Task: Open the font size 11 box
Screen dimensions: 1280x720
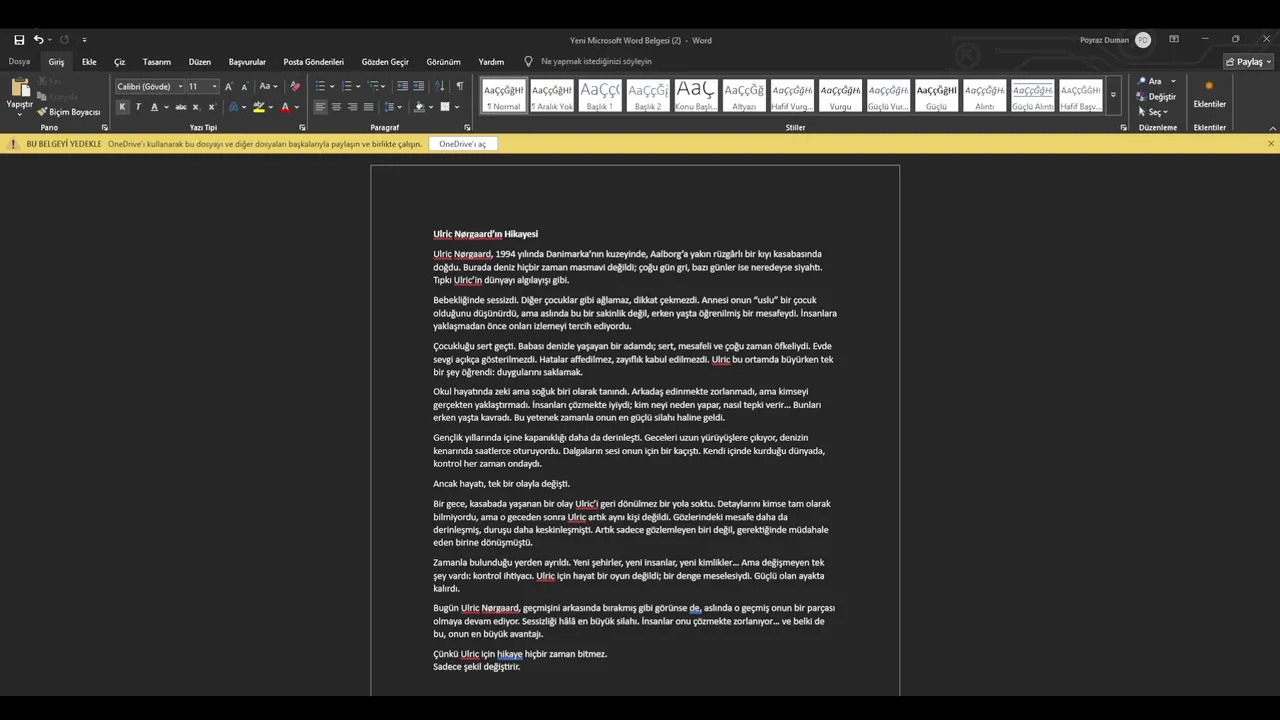Action: [x=202, y=87]
